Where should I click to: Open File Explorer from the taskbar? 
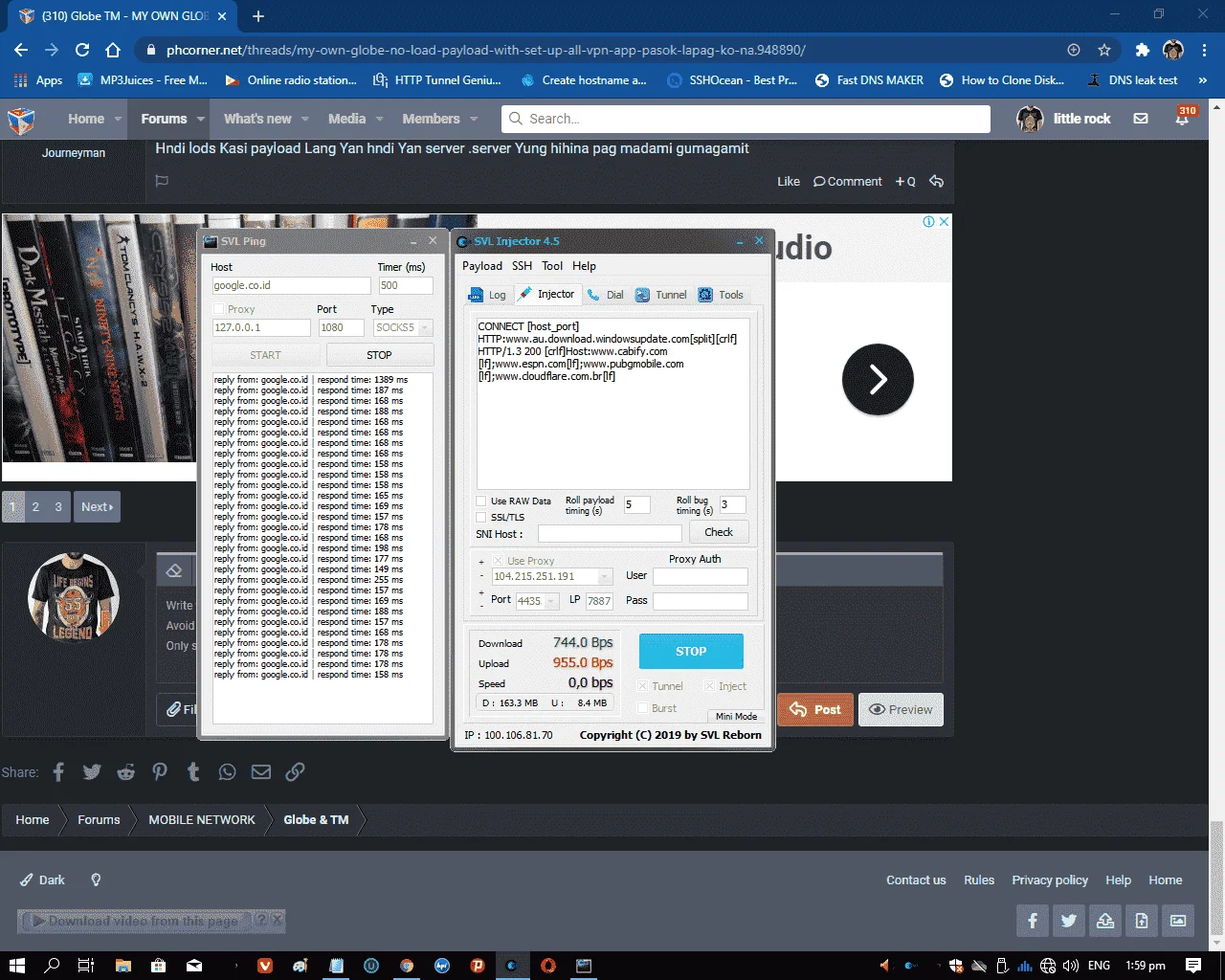[122, 965]
